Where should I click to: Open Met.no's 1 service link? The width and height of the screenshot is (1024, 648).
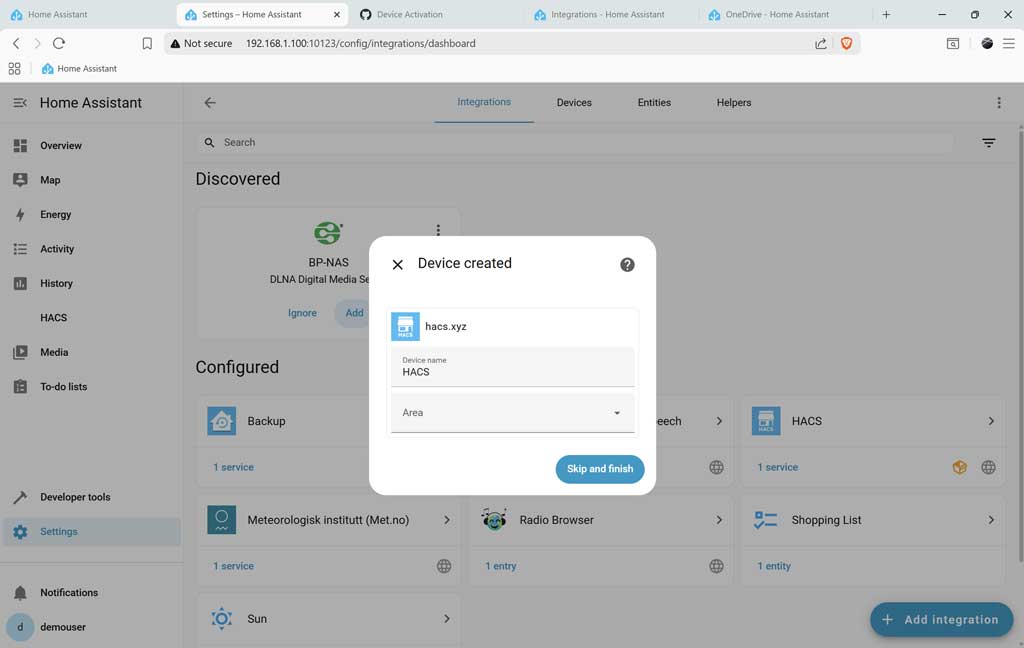[x=233, y=566]
